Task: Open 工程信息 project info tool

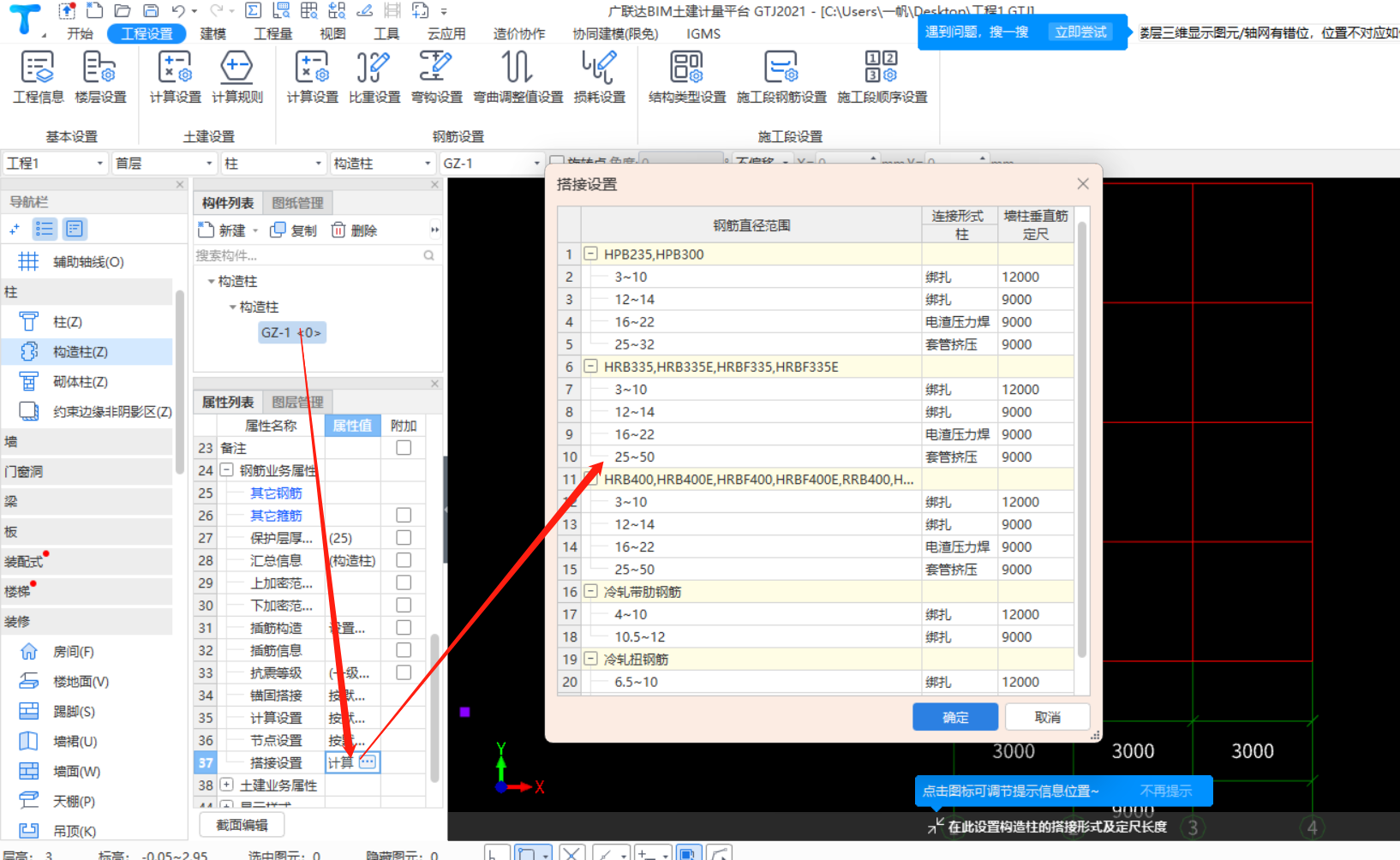Action: (38, 77)
